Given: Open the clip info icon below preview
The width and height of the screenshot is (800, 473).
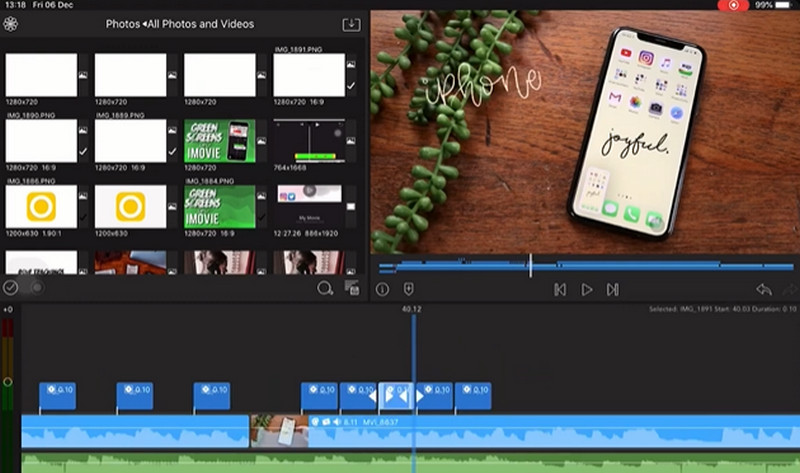Looking at the screenshot, I should 382,289.
